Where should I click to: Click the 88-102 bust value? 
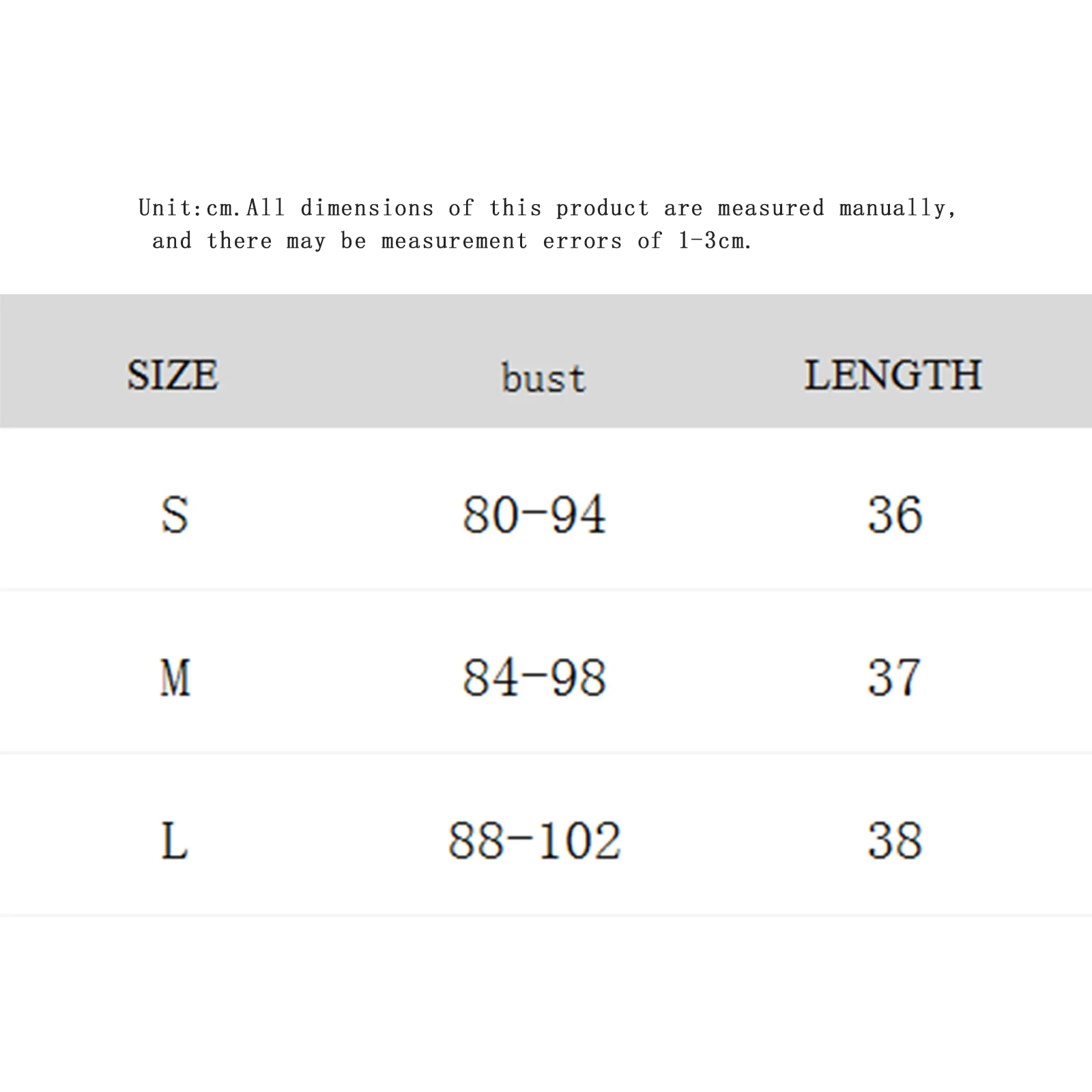tap(534, 841)
